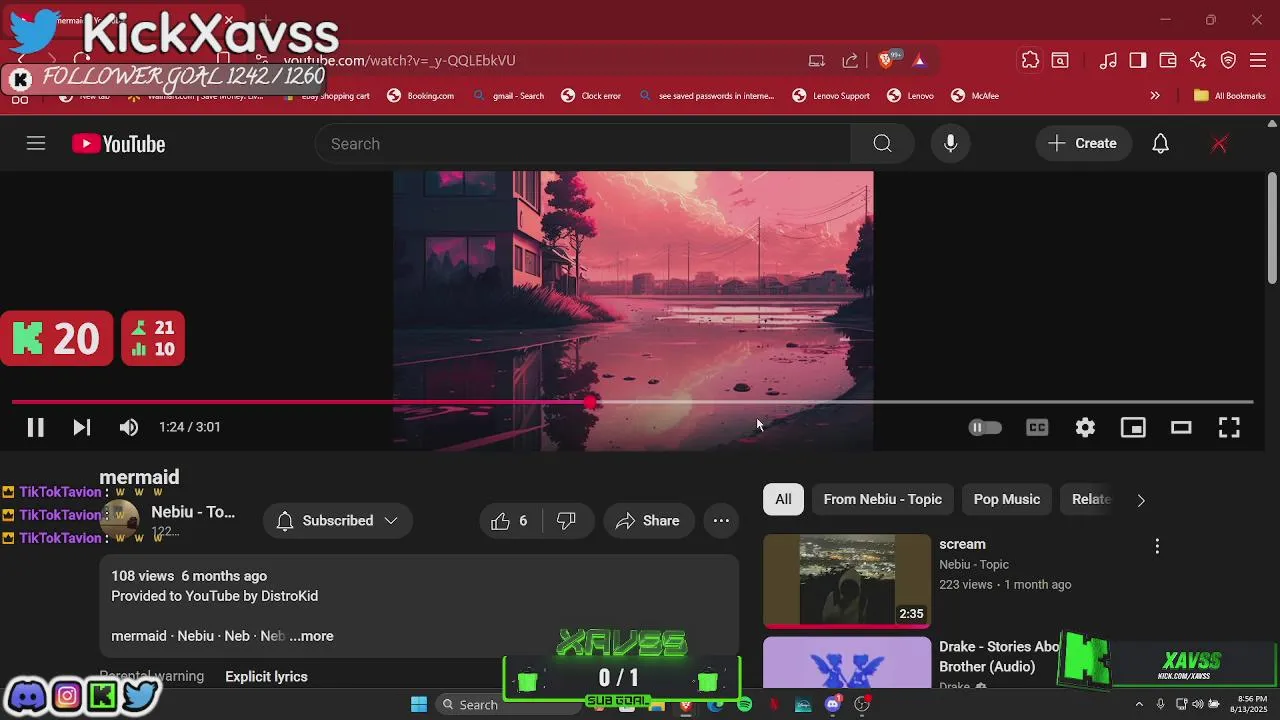
Task: Click the magnifier search button on YouTube
Action: 882,144
